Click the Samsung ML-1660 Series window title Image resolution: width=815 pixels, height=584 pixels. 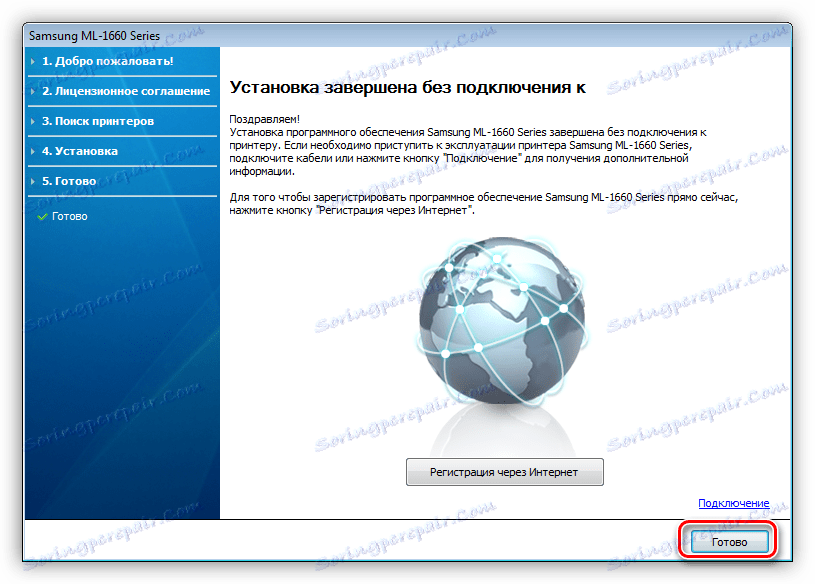[x=94, y=36]
